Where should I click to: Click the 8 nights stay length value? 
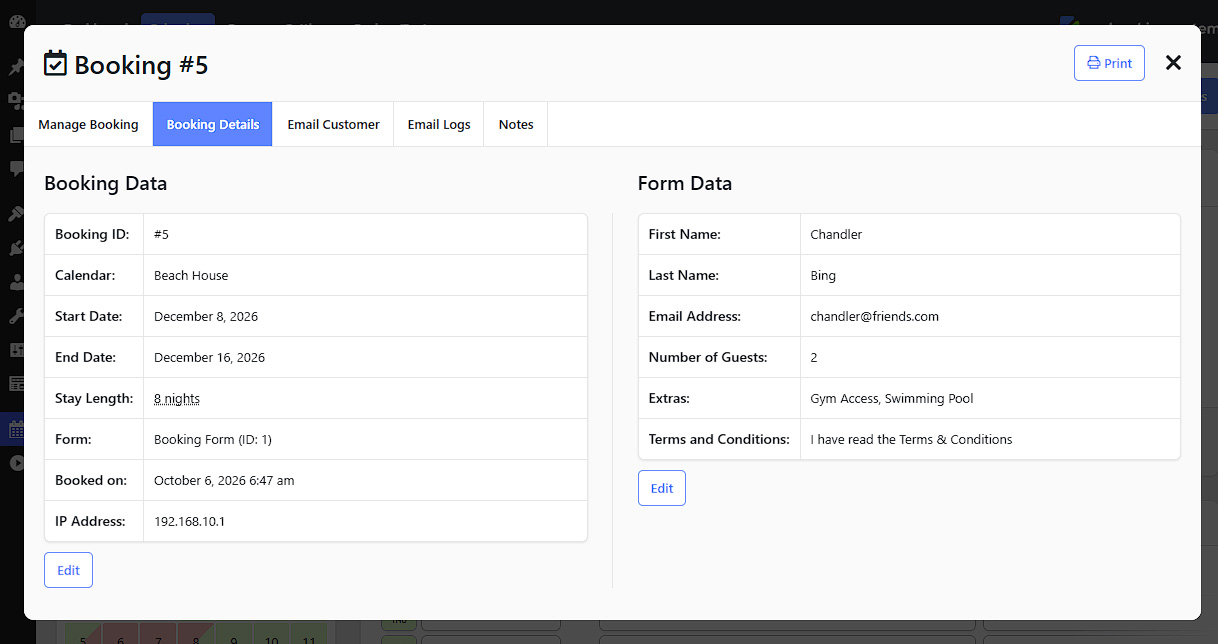click(177, 398)
